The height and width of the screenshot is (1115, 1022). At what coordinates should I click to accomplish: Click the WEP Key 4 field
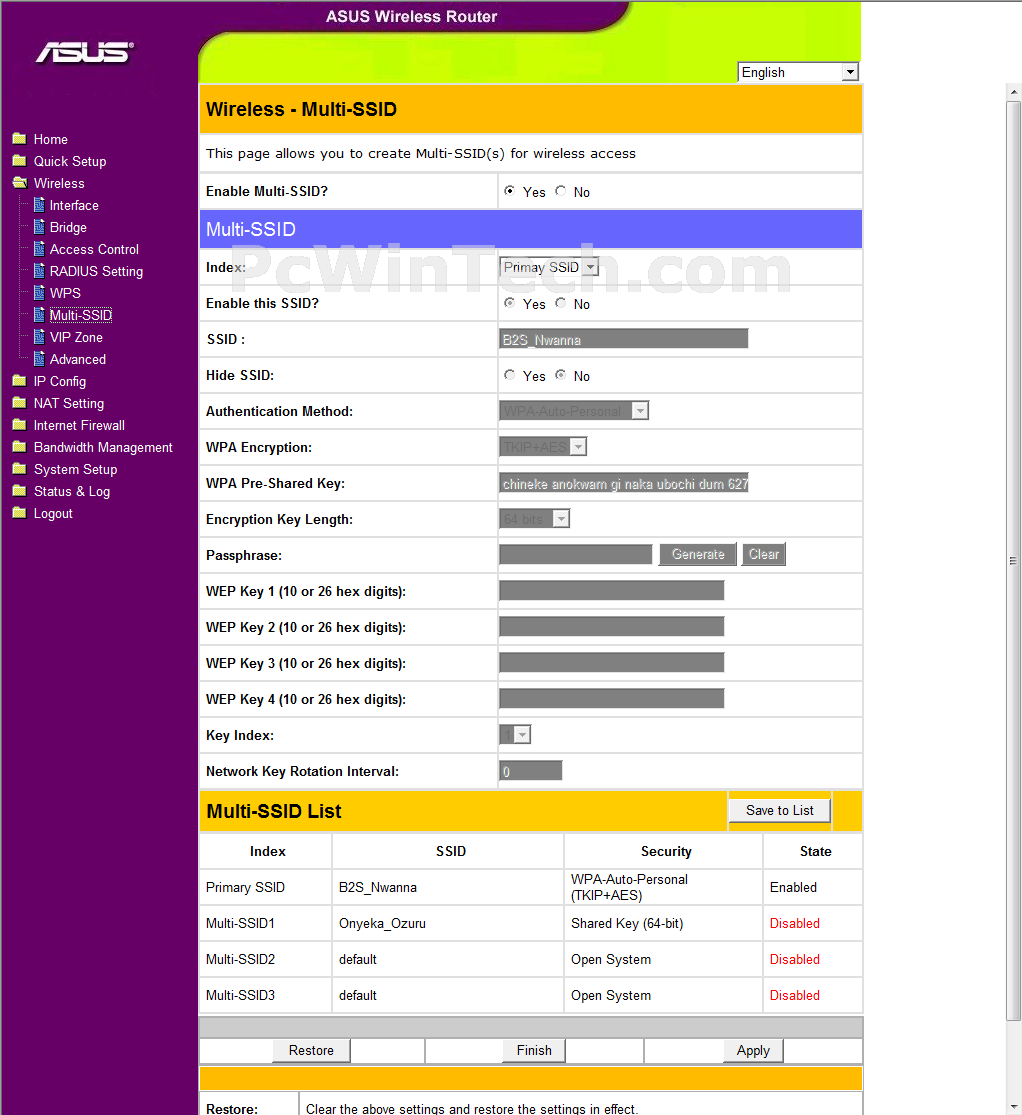(x=612, y=698)
